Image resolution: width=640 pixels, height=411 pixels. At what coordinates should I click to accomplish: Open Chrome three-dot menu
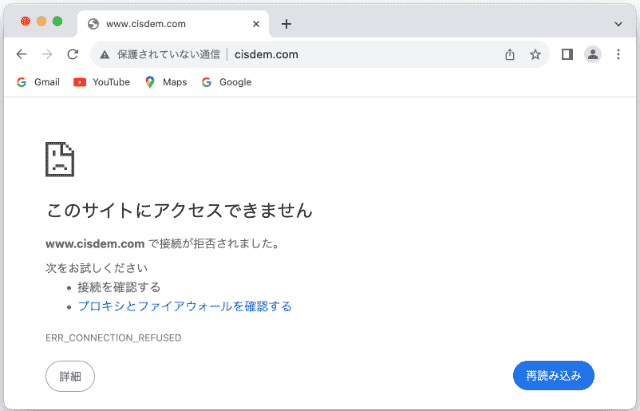pos(618,55)
